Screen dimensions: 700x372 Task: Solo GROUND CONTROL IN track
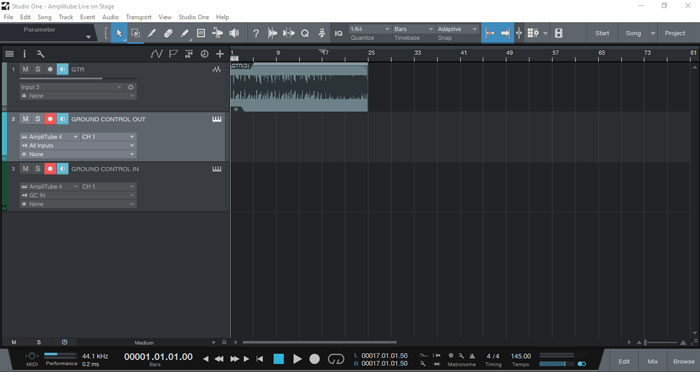[x=38, y=169]
